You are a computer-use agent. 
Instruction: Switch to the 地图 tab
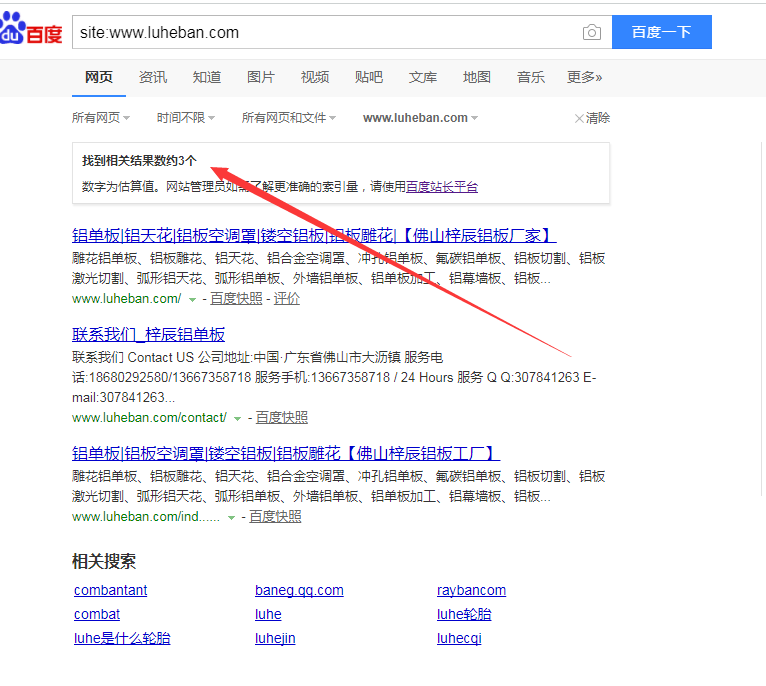pos(477,77)
